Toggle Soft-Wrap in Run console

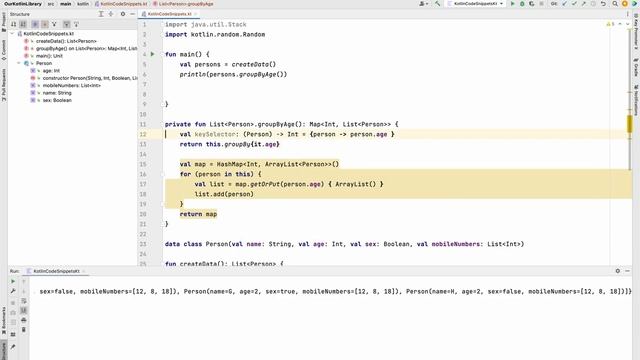(24, 301)
